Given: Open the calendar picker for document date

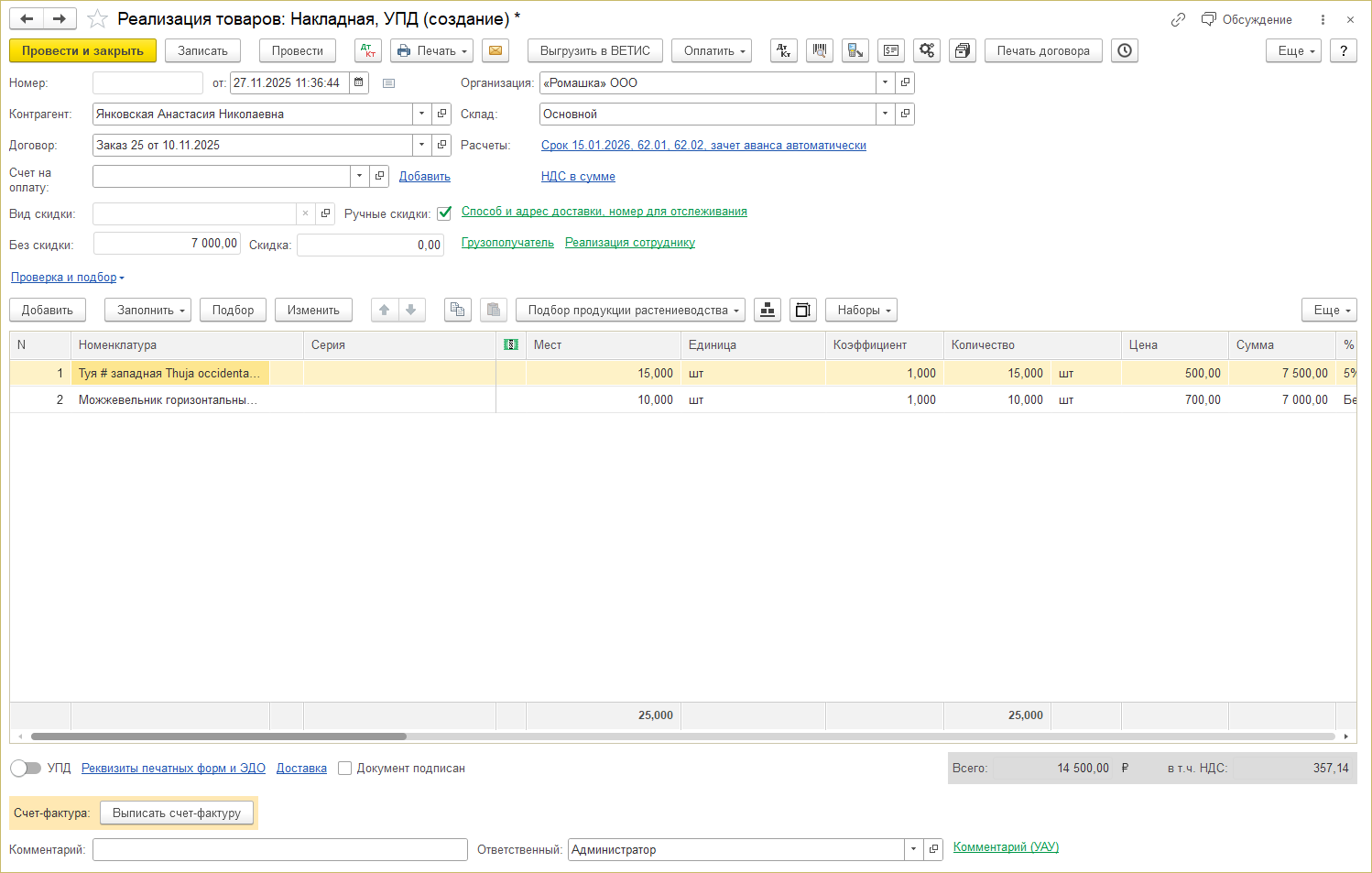Looking at the screenshot, I should coord(359,83).
